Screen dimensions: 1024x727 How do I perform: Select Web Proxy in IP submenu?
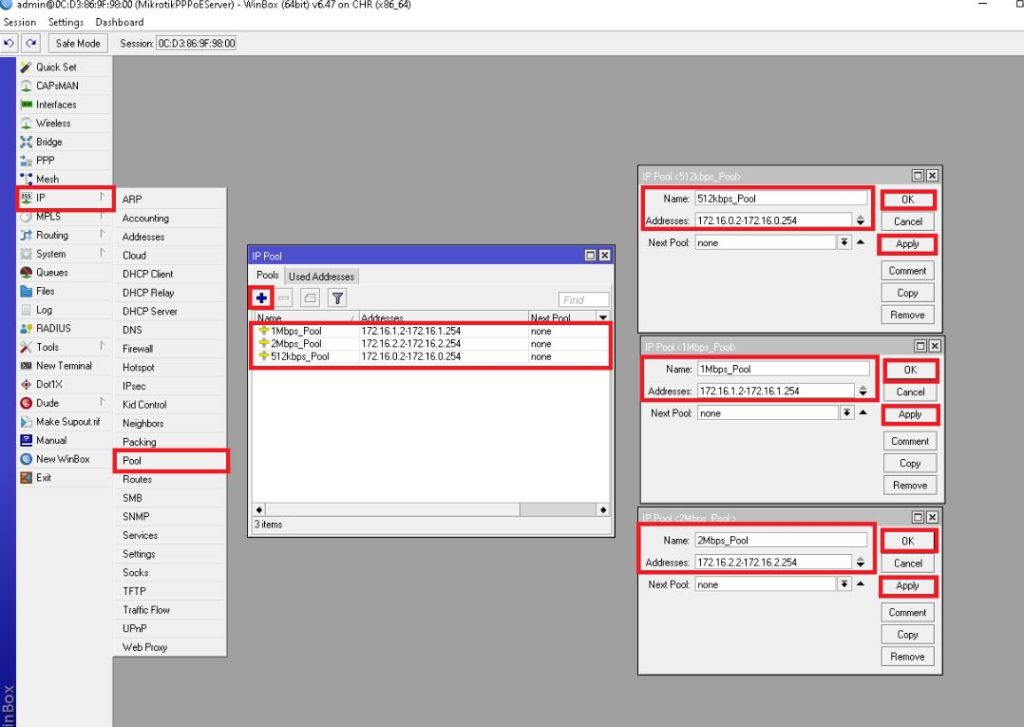click(x=170, y=647)
